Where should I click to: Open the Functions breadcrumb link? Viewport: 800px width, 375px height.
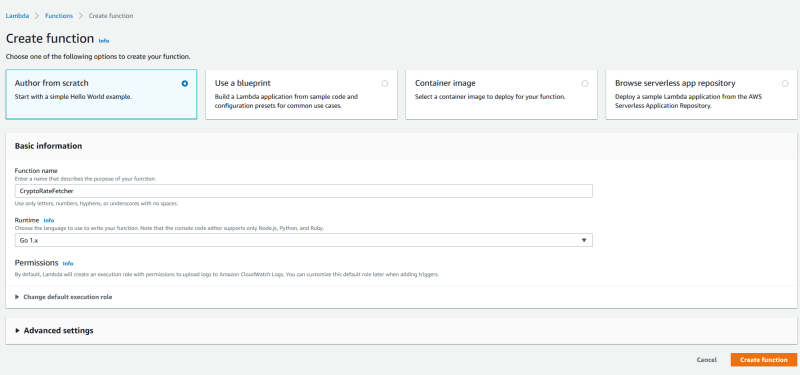(x=59, y=16)
